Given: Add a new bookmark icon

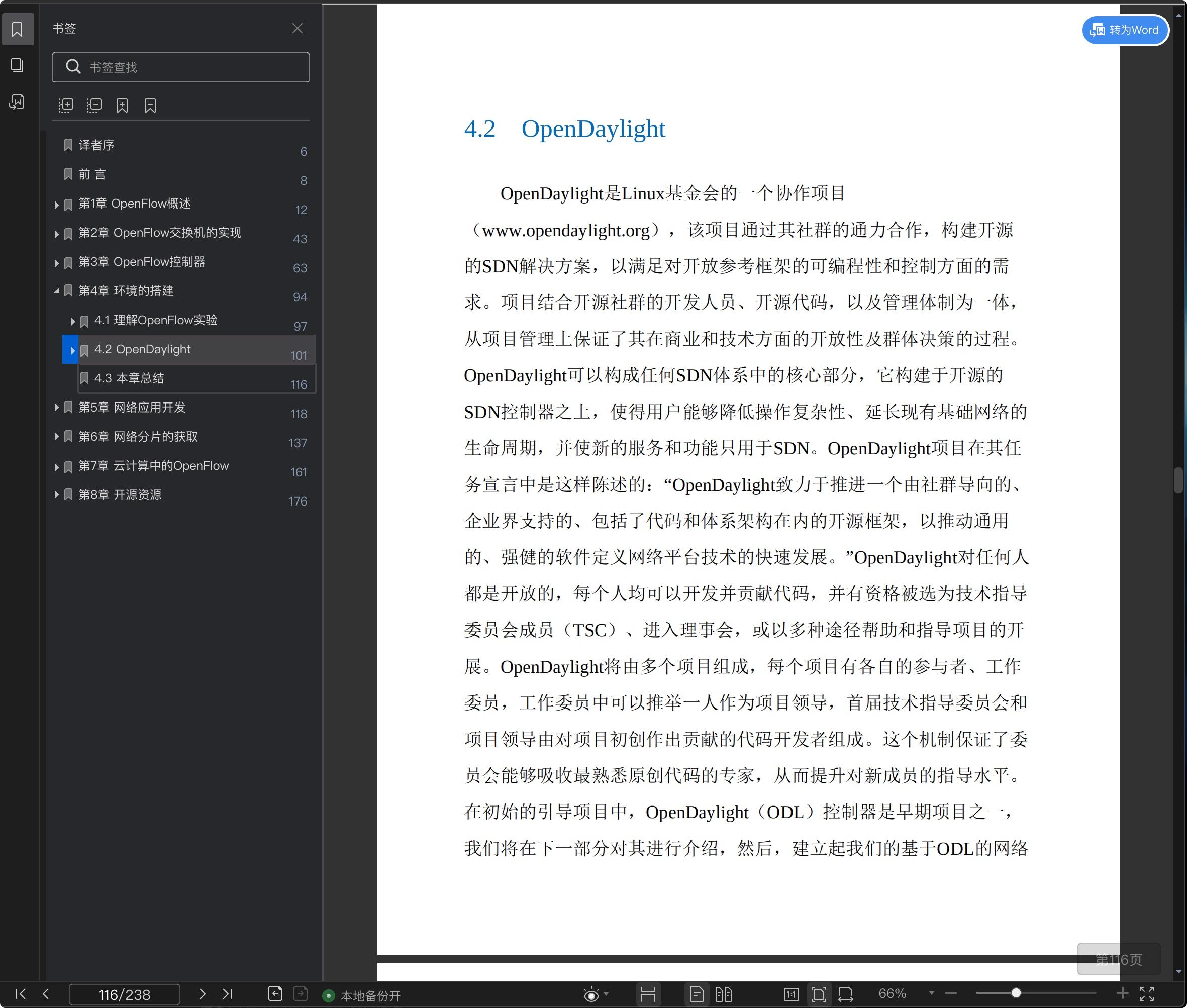Looking at the screenshot, I should (122, 105).
